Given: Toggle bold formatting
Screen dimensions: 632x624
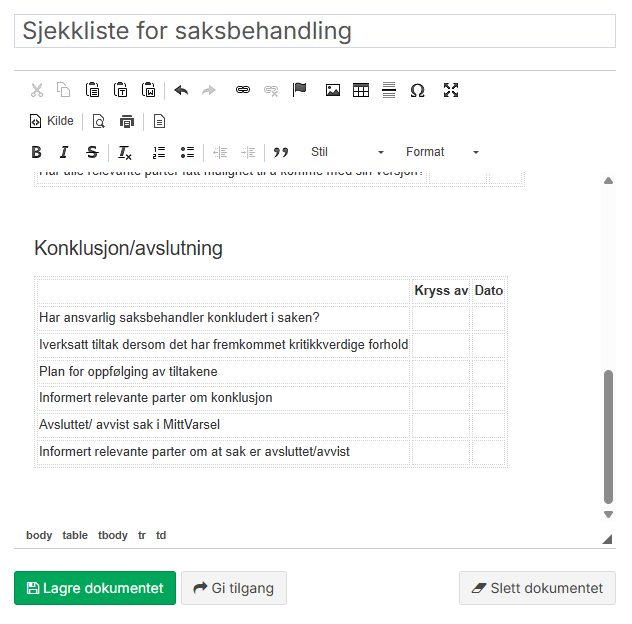Looking at the screenshot, I should 37,152.
